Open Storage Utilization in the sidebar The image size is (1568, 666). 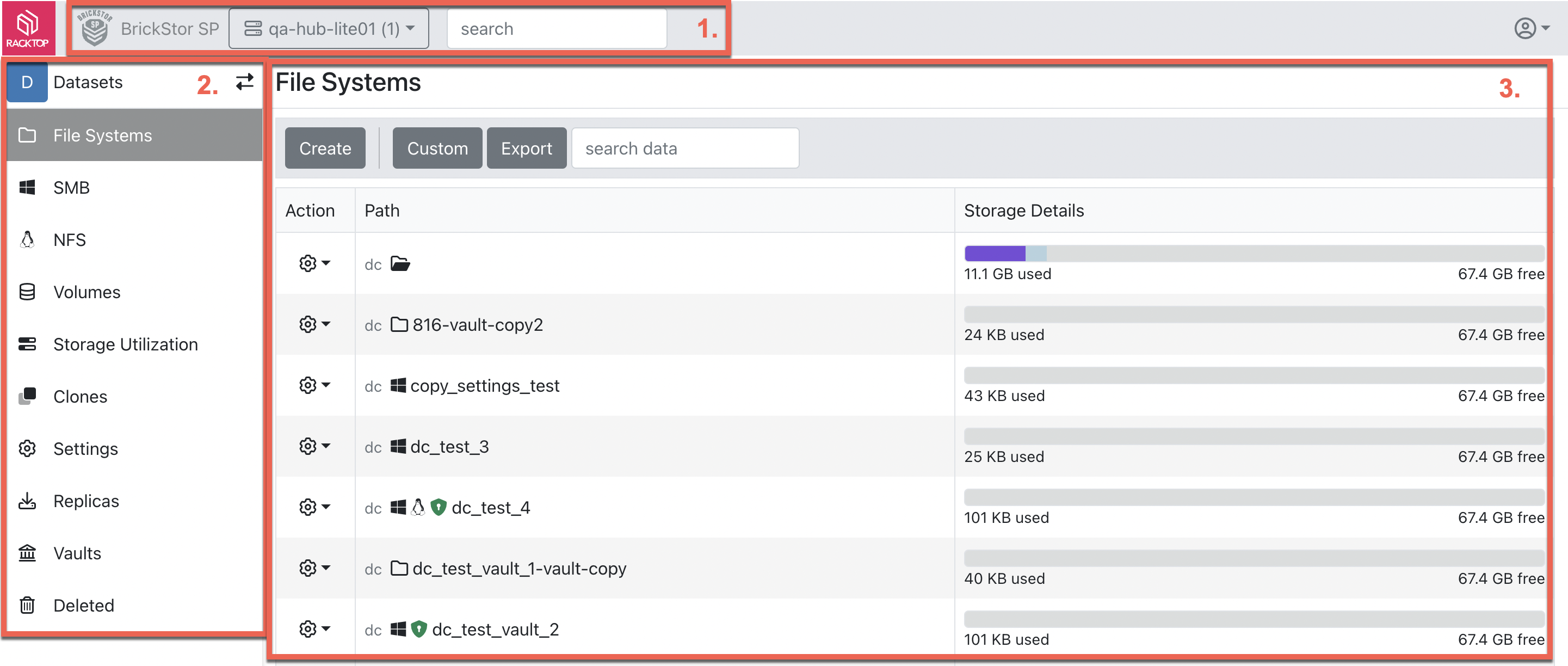pyautogui.click(x=125, y=344)
